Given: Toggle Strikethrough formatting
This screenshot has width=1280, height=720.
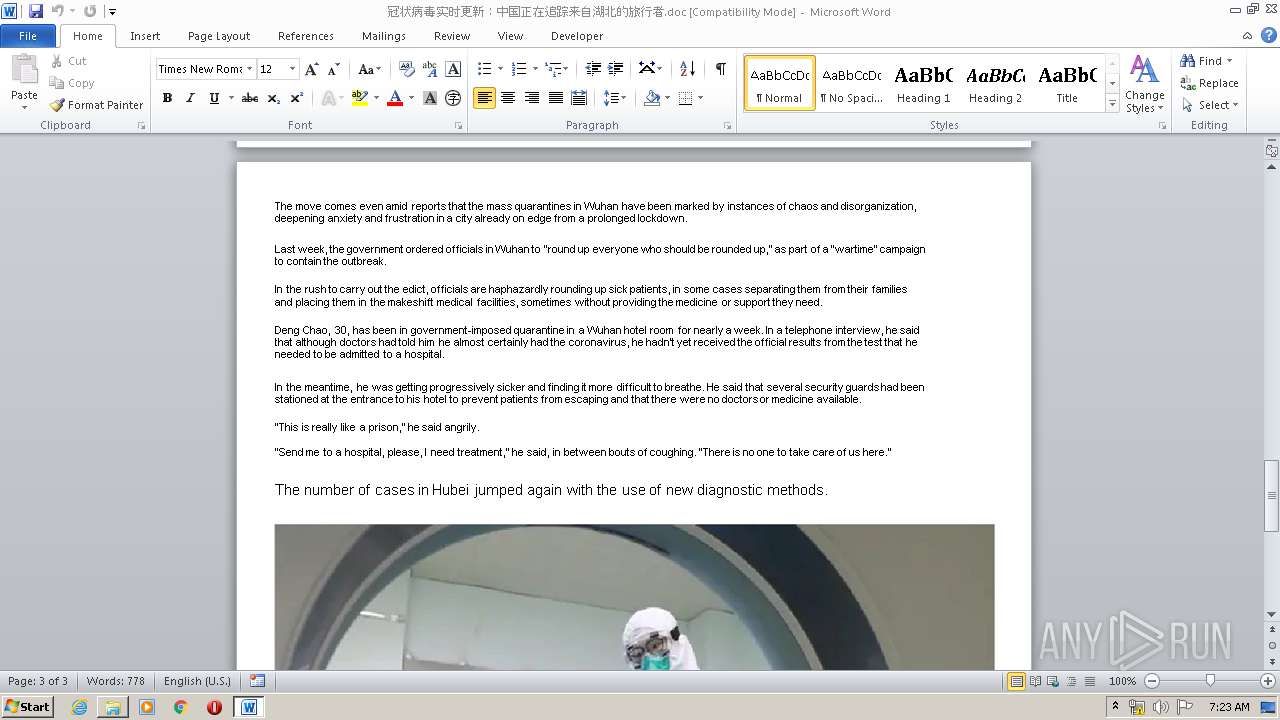Looking at the screenshot, I should [x=250, y=98].
